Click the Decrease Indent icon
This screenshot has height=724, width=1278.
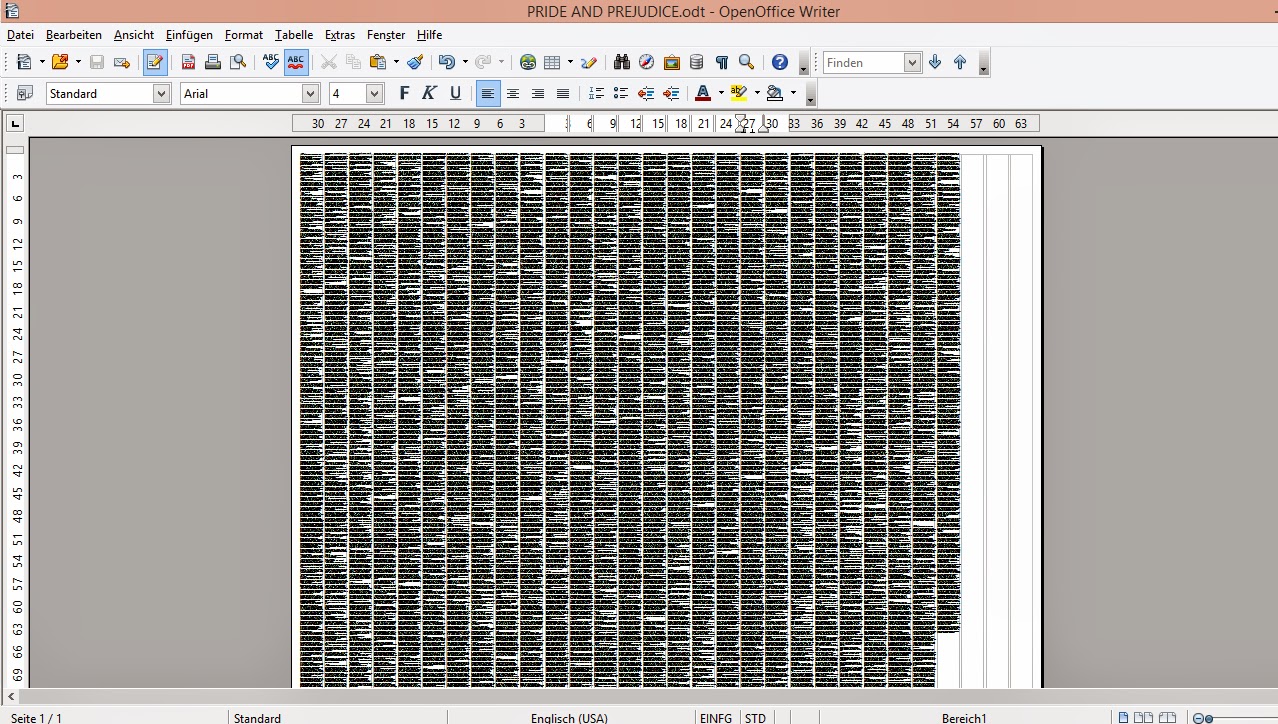tap(646, 93)
